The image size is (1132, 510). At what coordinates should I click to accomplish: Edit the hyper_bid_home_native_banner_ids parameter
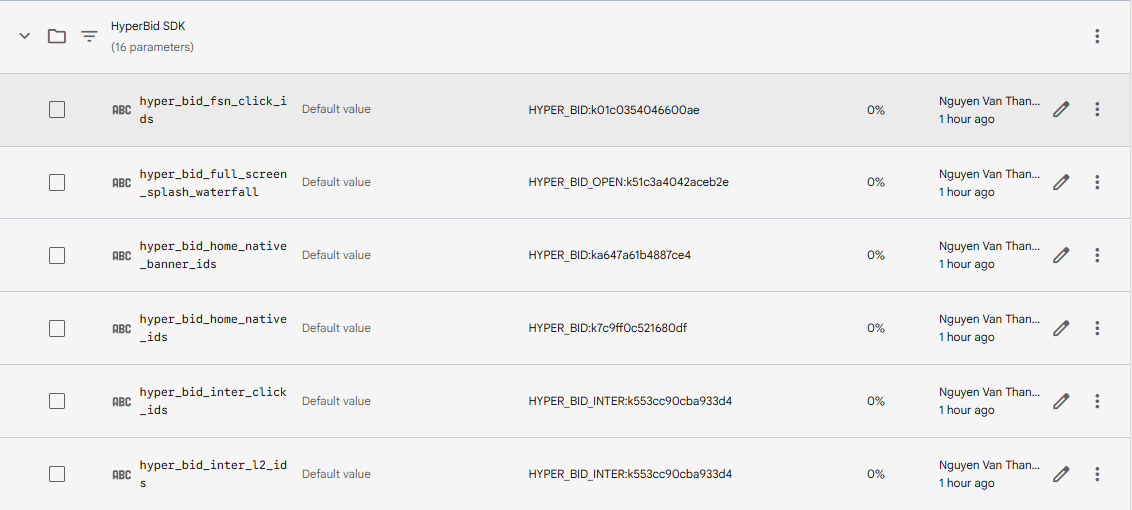pos(1061,255)
